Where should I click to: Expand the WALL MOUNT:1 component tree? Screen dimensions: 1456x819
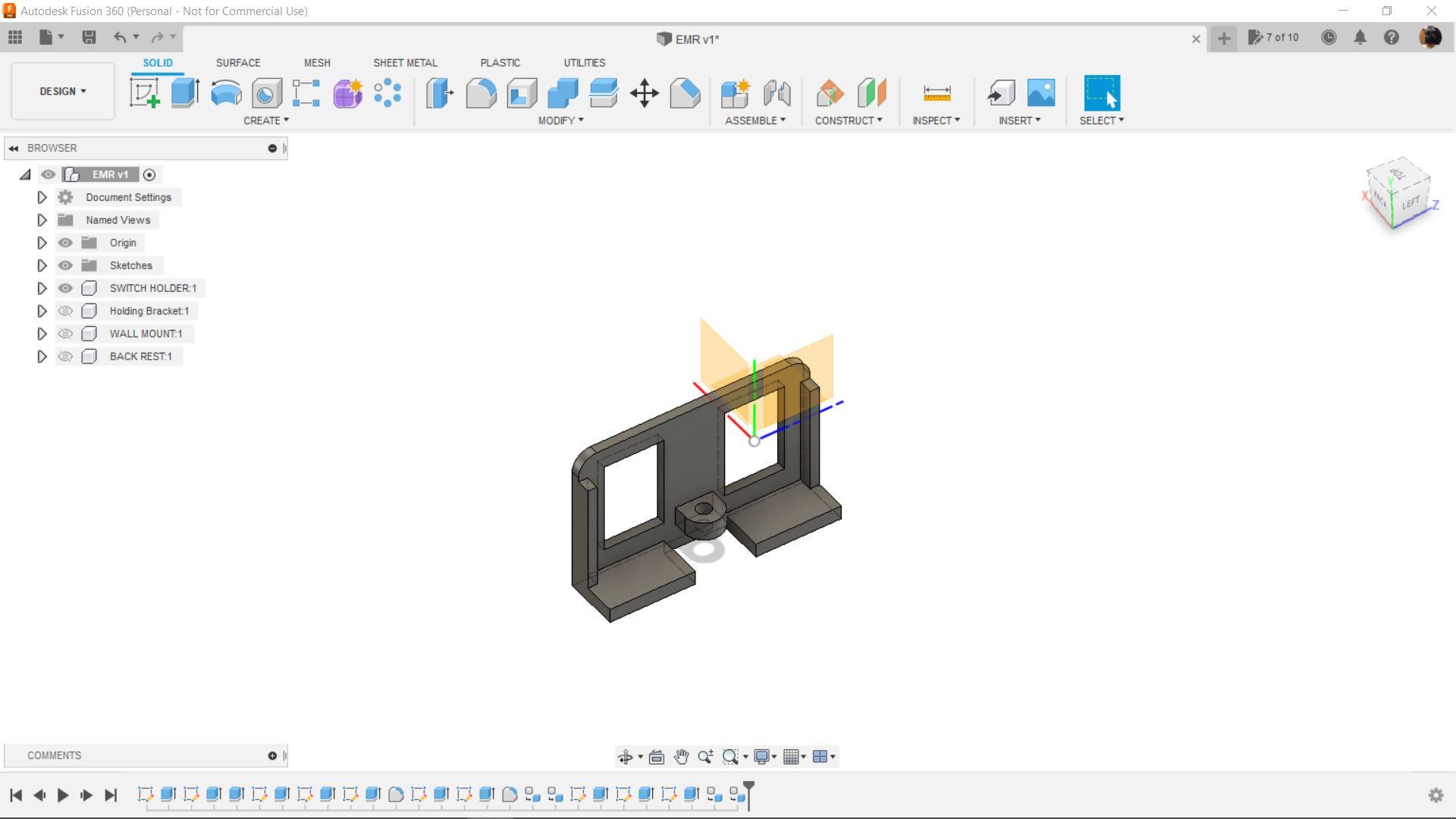point(42,334)
